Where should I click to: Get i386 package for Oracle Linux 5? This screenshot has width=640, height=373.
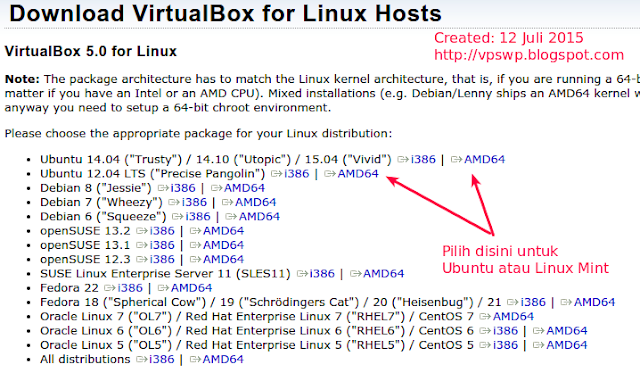(505, 345)
